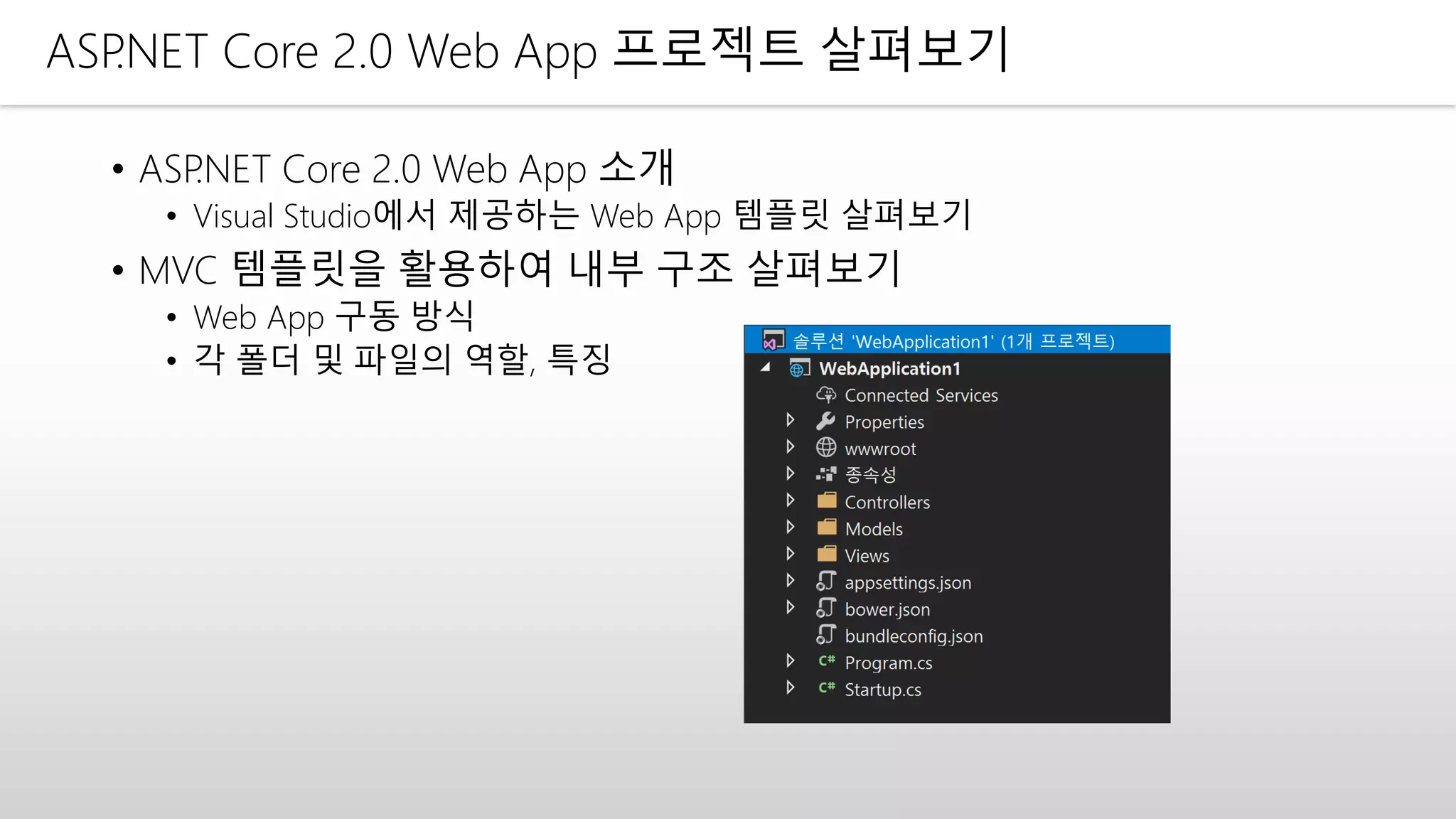1456x819 pixels.
Task: Expand the Startup.cs arrow
Action: pos(791,687)
